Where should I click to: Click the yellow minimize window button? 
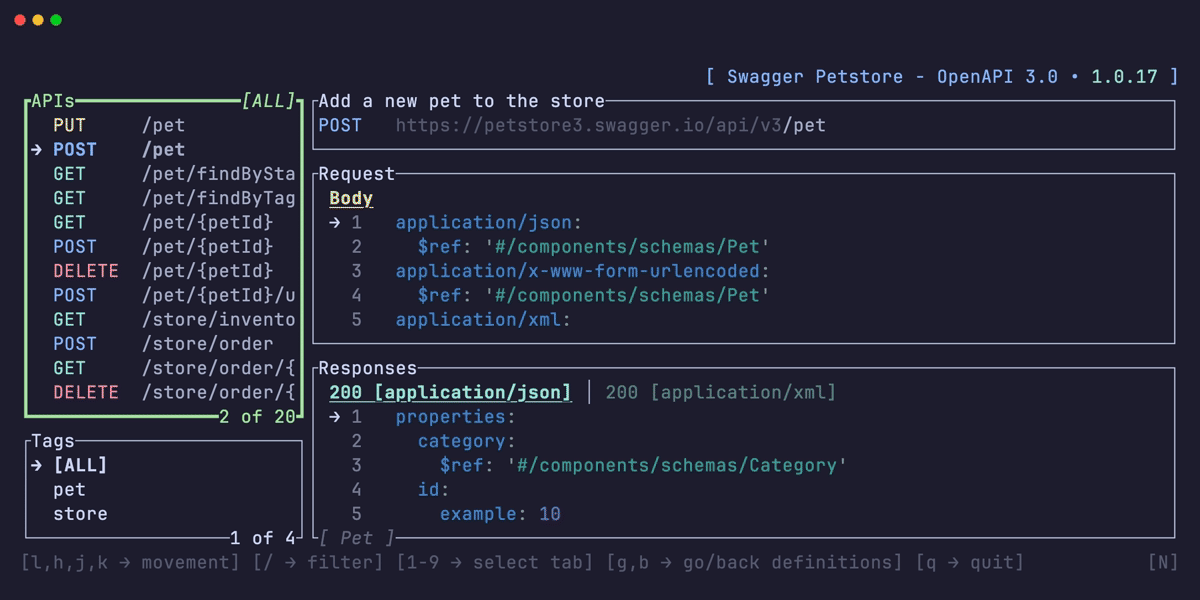[38, 20]
